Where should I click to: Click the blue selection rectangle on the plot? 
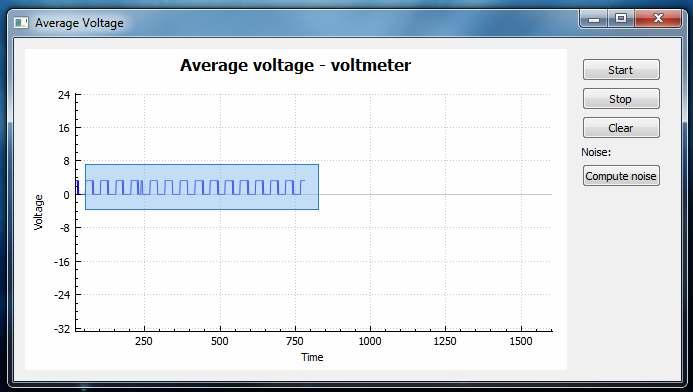point(202,187)
